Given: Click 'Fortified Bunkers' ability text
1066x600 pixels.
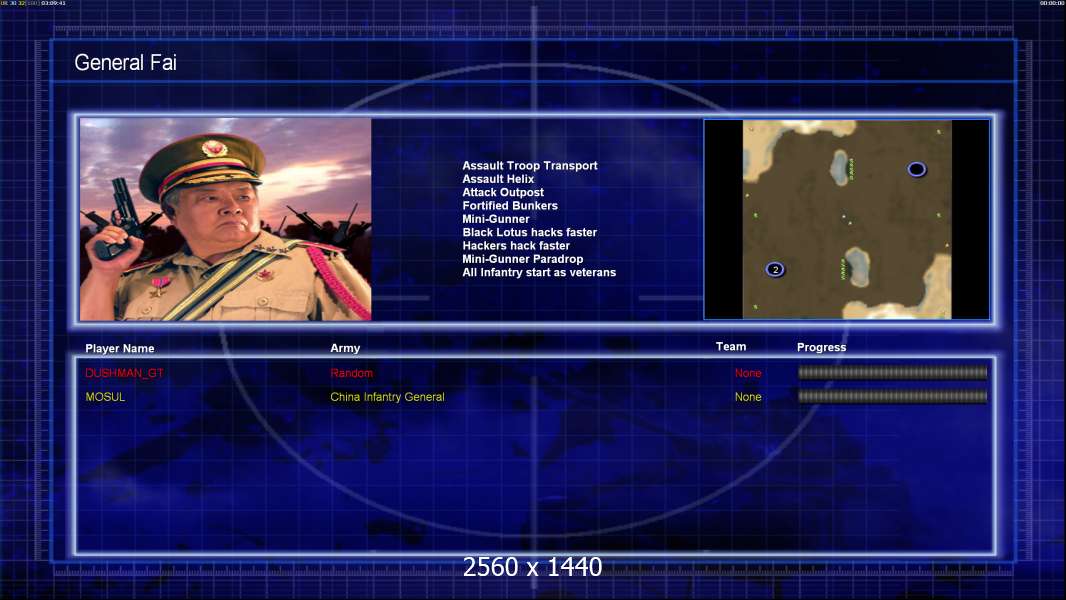Looking at the screenshot, I should 510,205.
